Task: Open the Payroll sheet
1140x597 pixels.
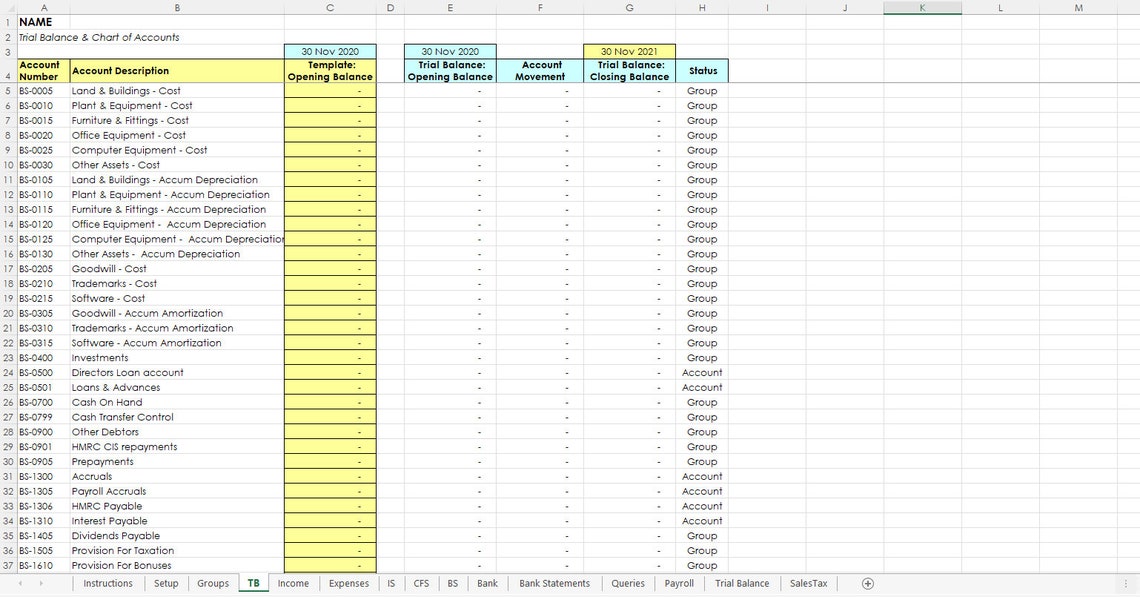Action: pyautogui.click(x=678, y=583)
